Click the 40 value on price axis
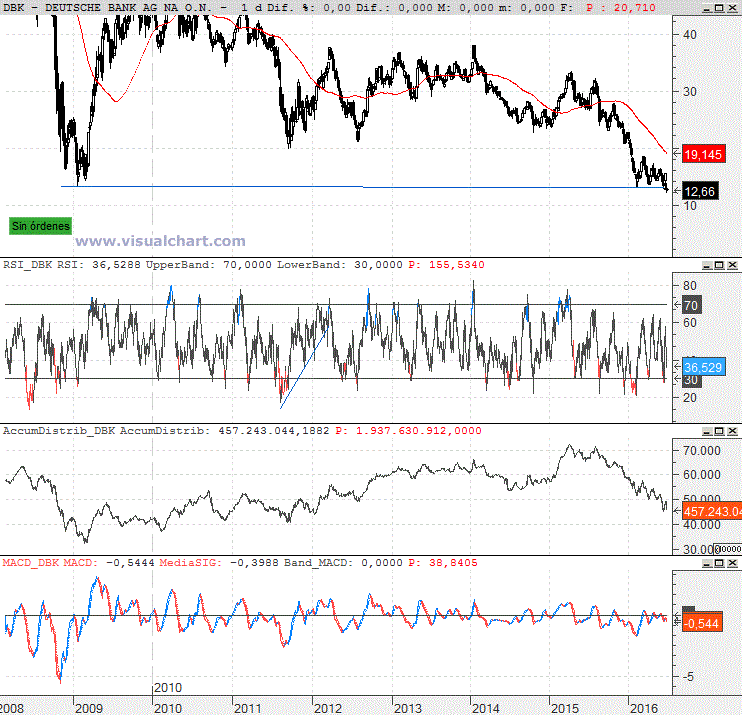This screenshot has height=715, width=742. point(690,35)
